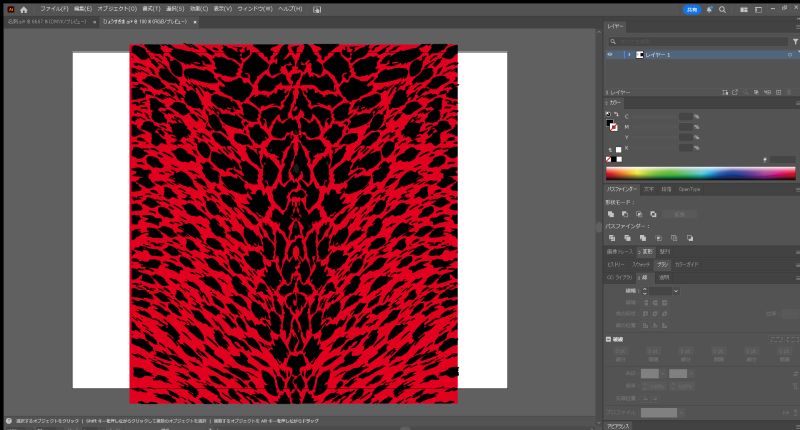The height and width of the screenshot is (430, 800).
Task: Click the Divide pathfinder icon
Action: coord(611,238)
